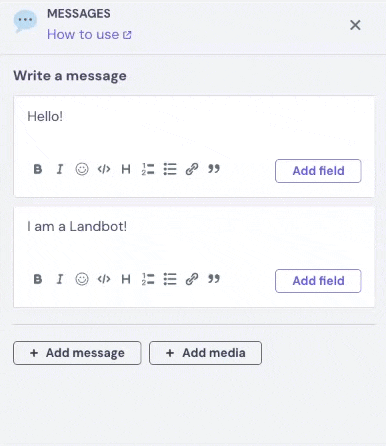Click Add field in the Hello! message
Viewport: 386px width, 446px height.
click(x=318, y=171)
